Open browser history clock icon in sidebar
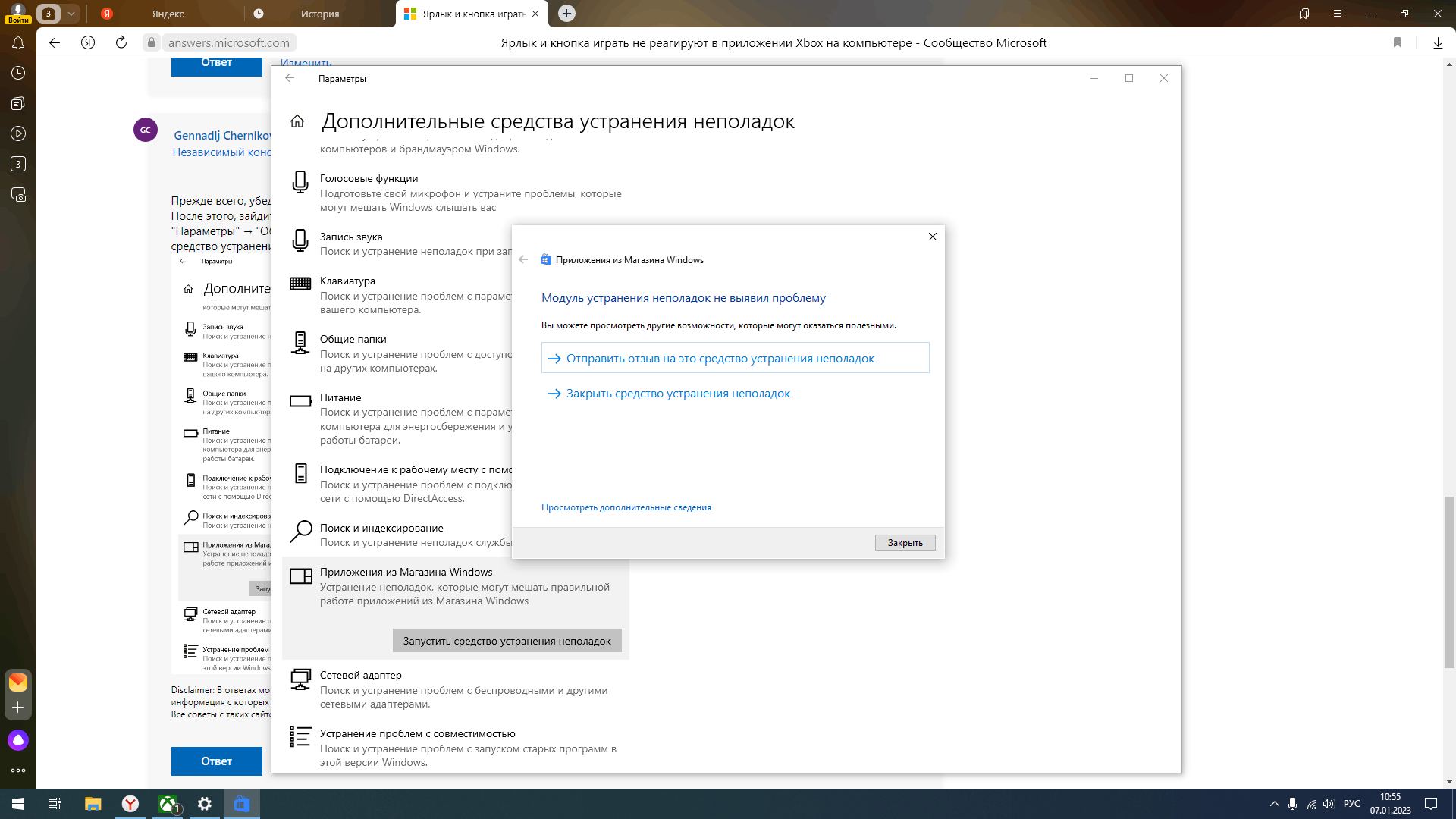Image resolution: width=1456 pixels, height=819 pixels. tap(18, 73)
